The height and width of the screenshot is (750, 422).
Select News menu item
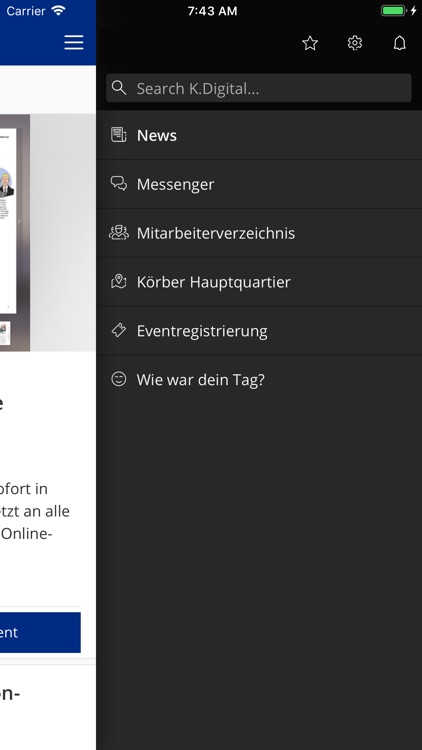[259, 135]
